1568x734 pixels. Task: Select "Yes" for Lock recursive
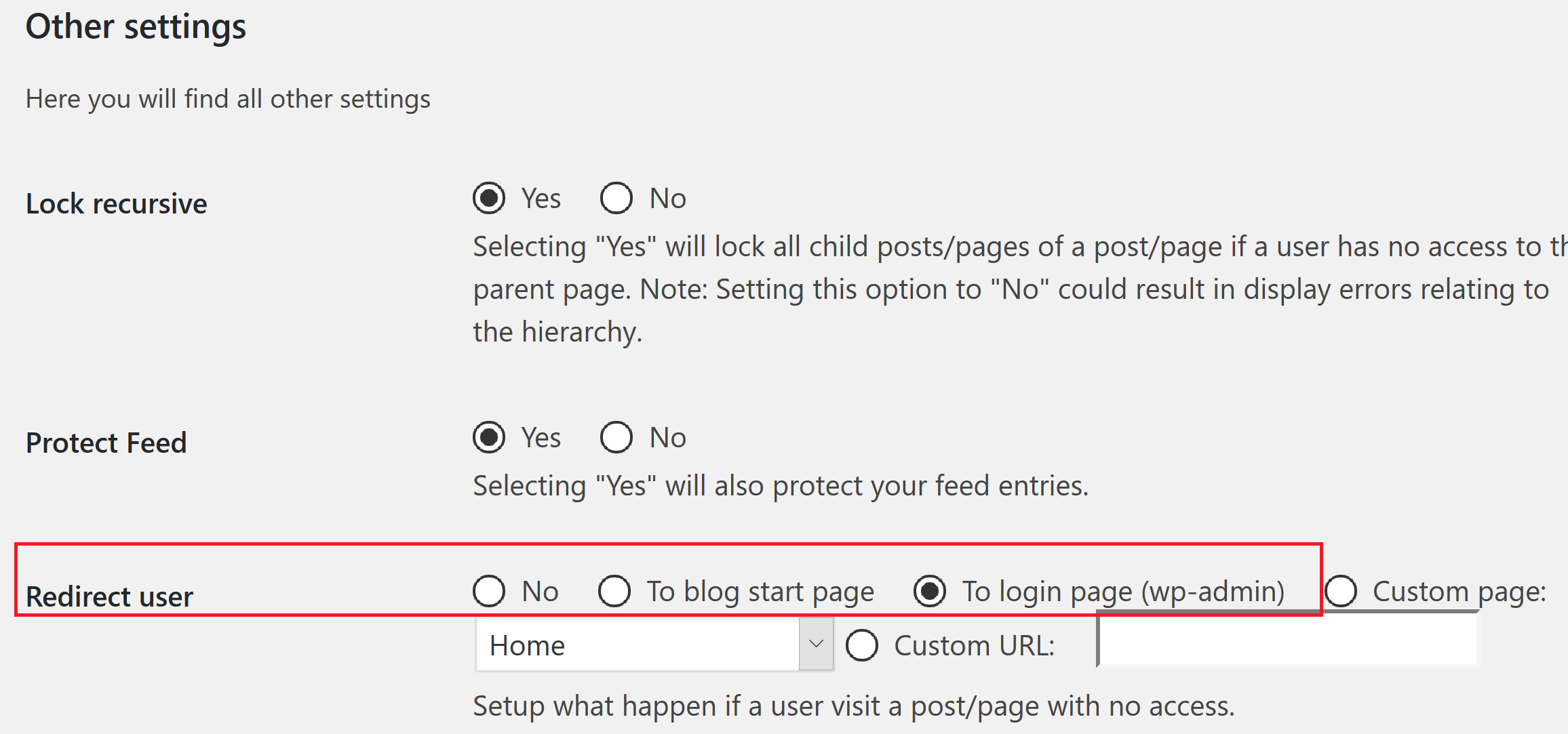pyautogui.click(x=489, y=198)
